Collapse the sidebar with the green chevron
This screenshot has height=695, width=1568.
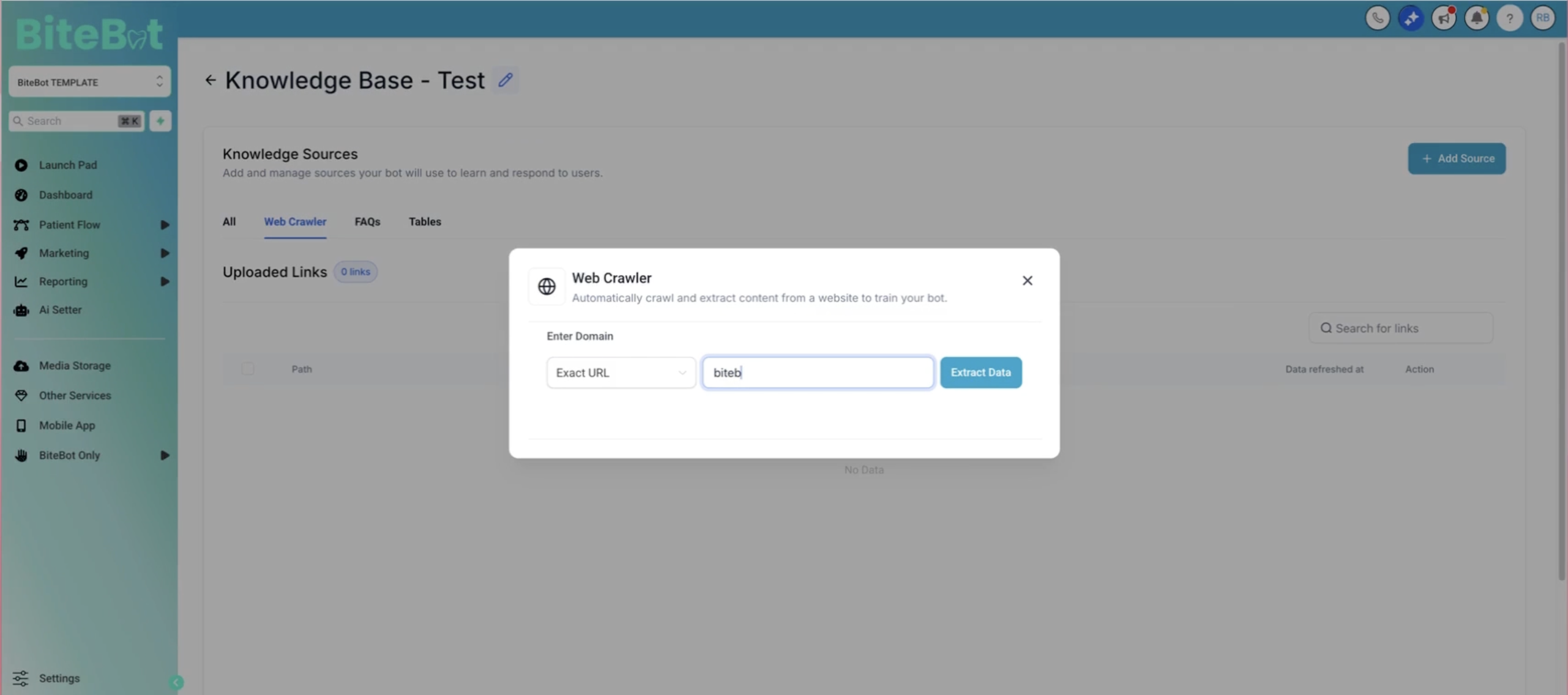(x=176, y=682)
